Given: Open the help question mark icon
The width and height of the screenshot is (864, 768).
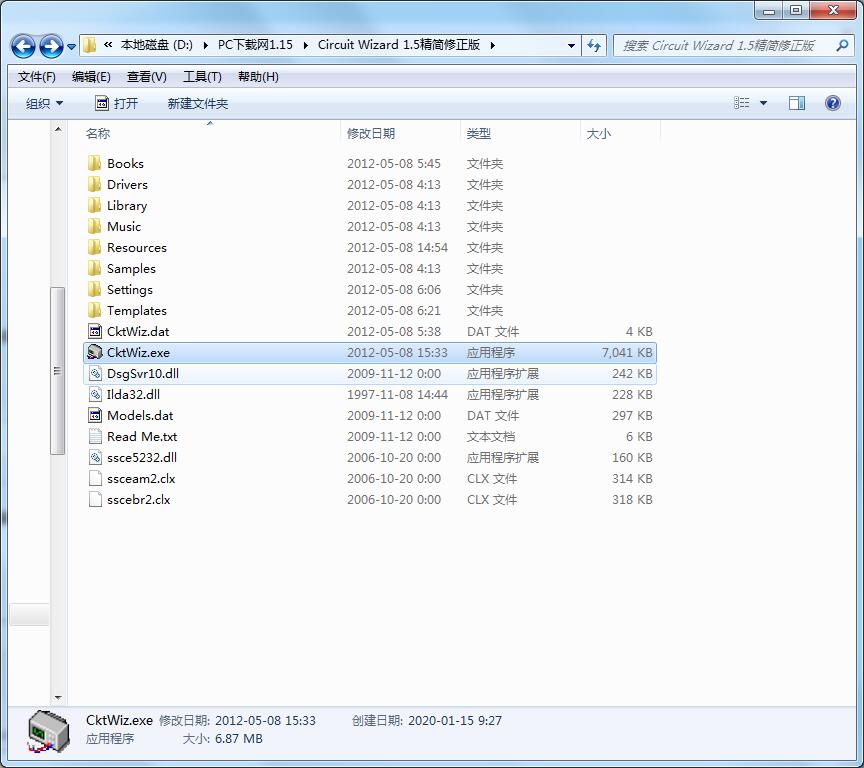Looking at the screenshot, I should click(832, 103).
